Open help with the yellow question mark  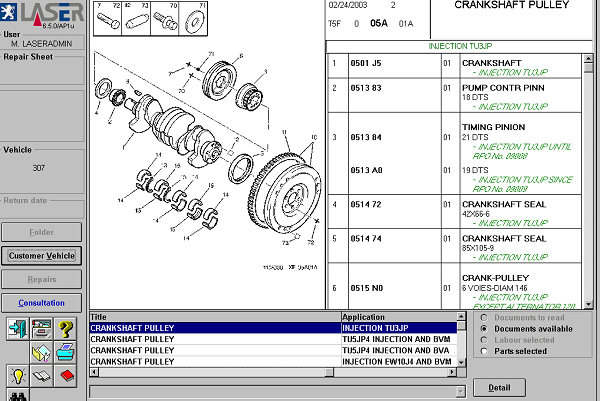(x=65, y=329)
